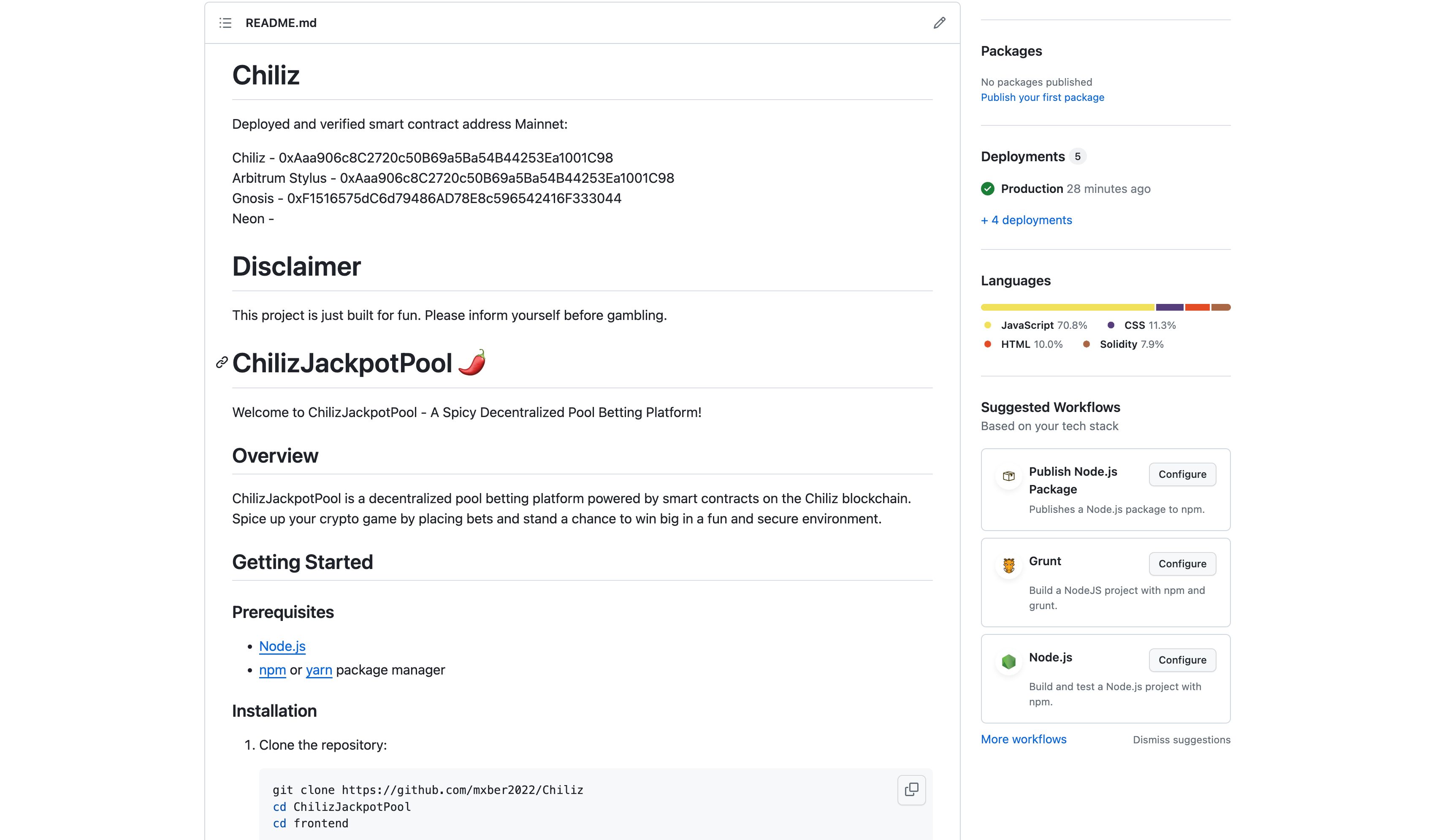Click the README.md file title
This screenshot has height=840, width=1447.
[281, 23]
